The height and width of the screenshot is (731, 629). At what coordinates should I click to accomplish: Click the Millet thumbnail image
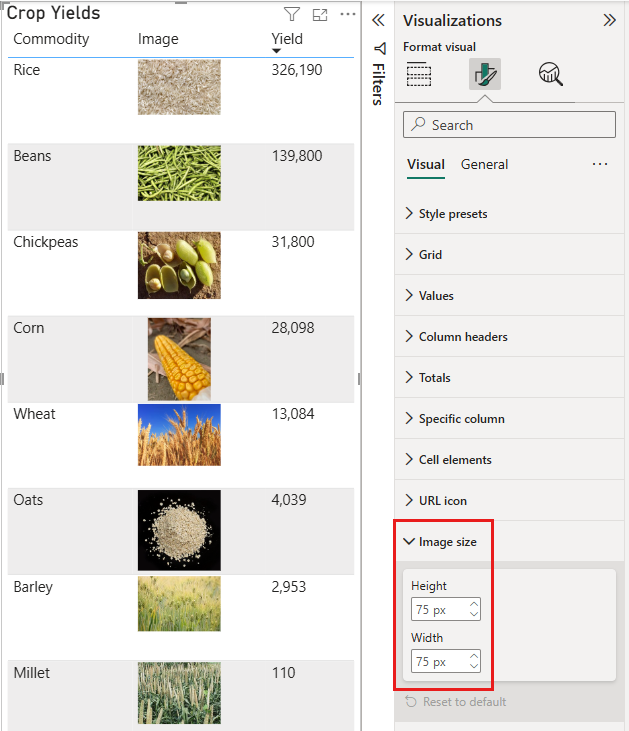tap(179, 693)
